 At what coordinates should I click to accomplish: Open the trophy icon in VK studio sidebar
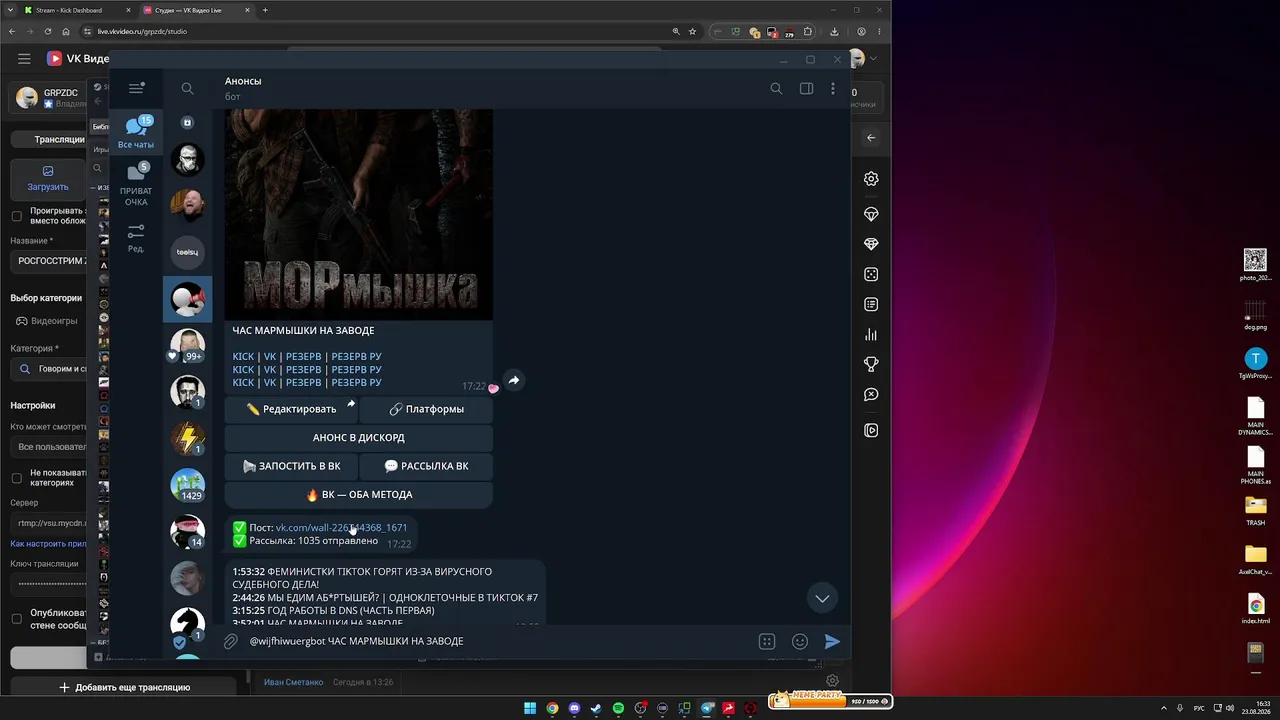[x=871, y=364]
